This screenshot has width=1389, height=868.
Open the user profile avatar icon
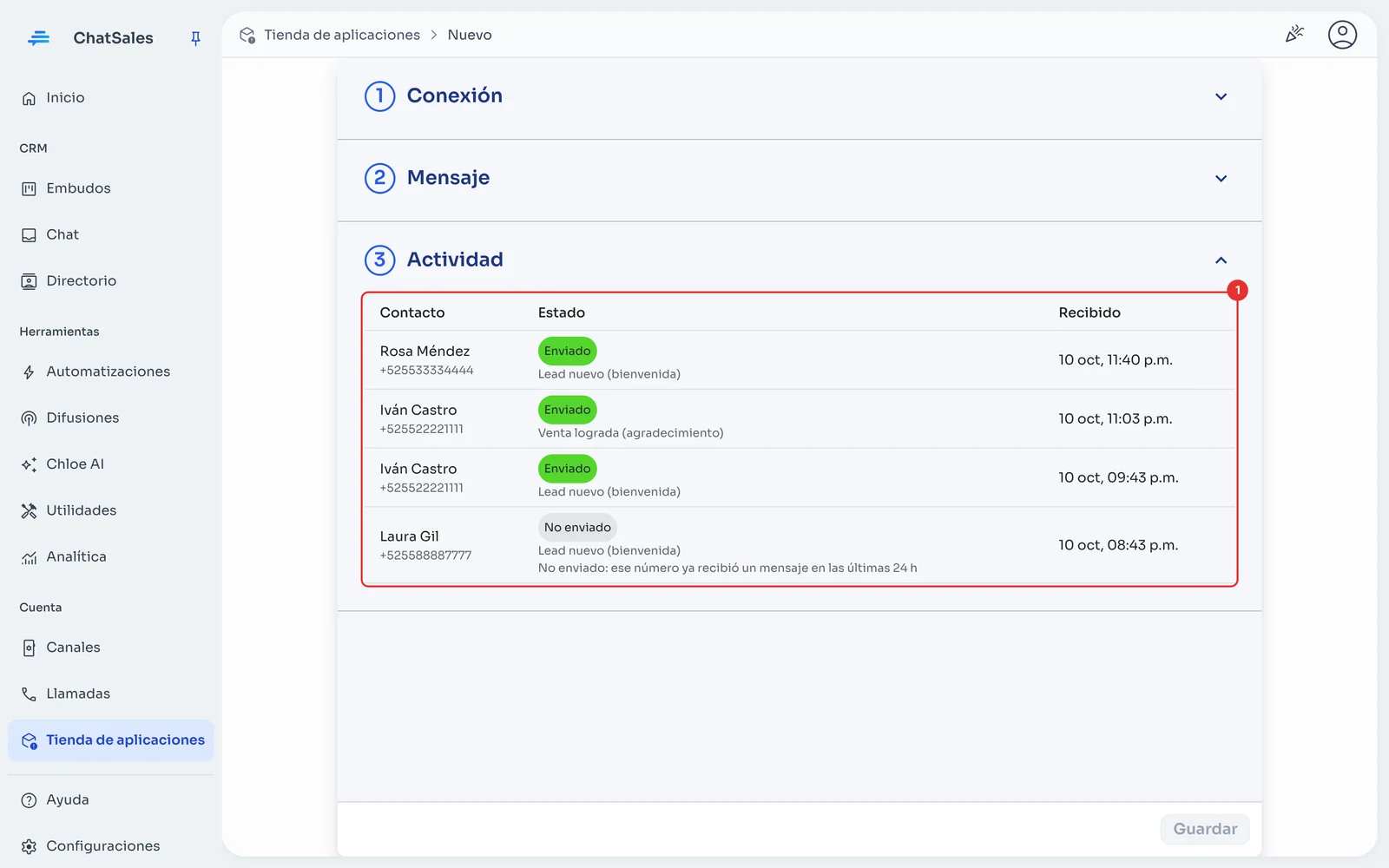tap(1342, 35)
